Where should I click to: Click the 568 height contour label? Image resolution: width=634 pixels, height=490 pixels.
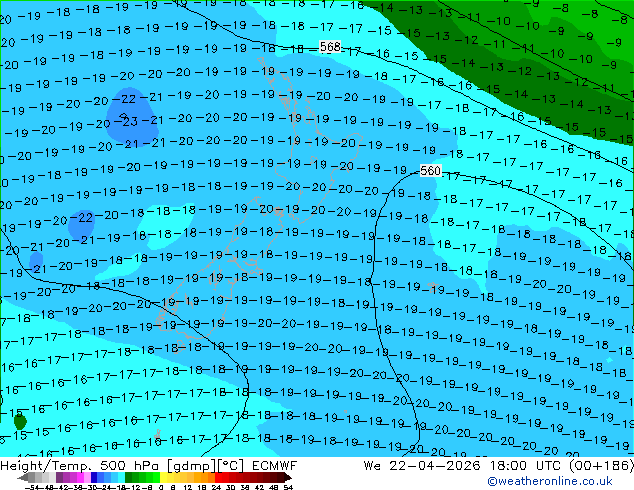coord(330,47)
